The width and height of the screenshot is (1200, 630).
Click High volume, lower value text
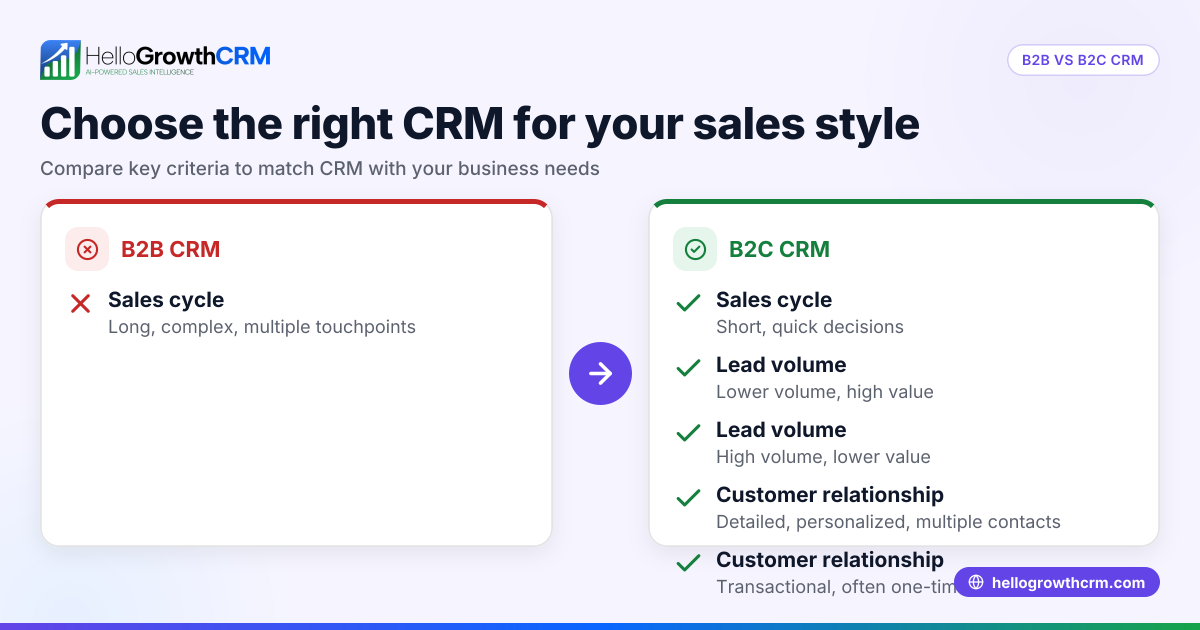pos(823,457)
